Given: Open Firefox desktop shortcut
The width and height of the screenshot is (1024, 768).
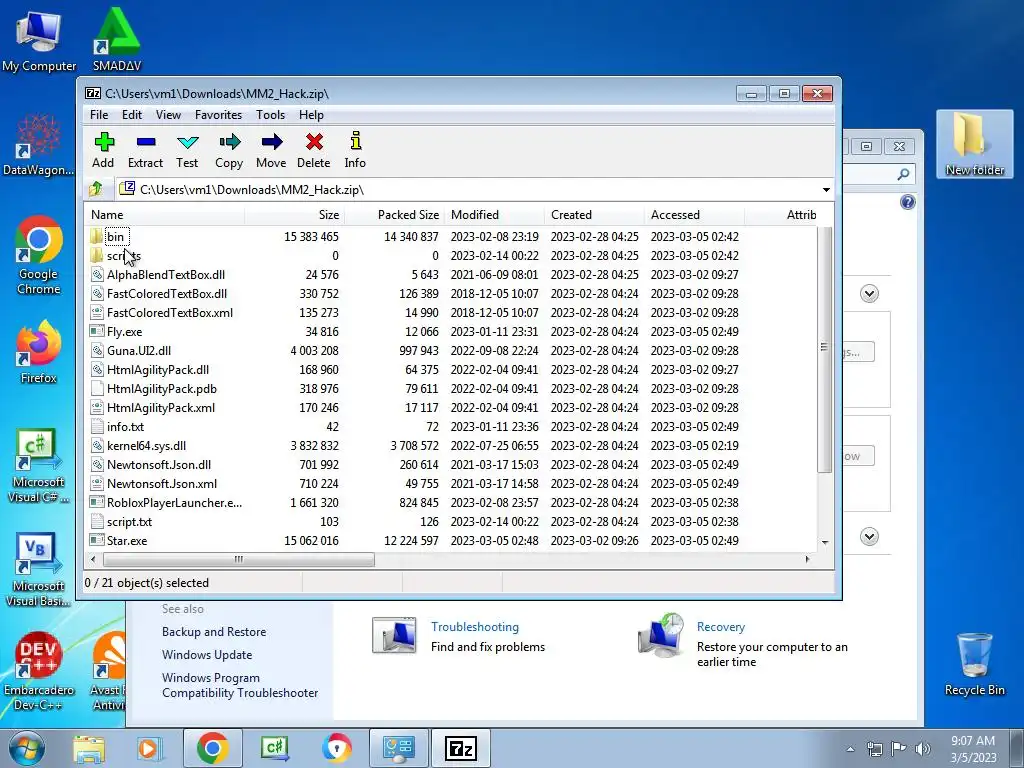Looking at the screenshot, I should (x=39, y=352).
